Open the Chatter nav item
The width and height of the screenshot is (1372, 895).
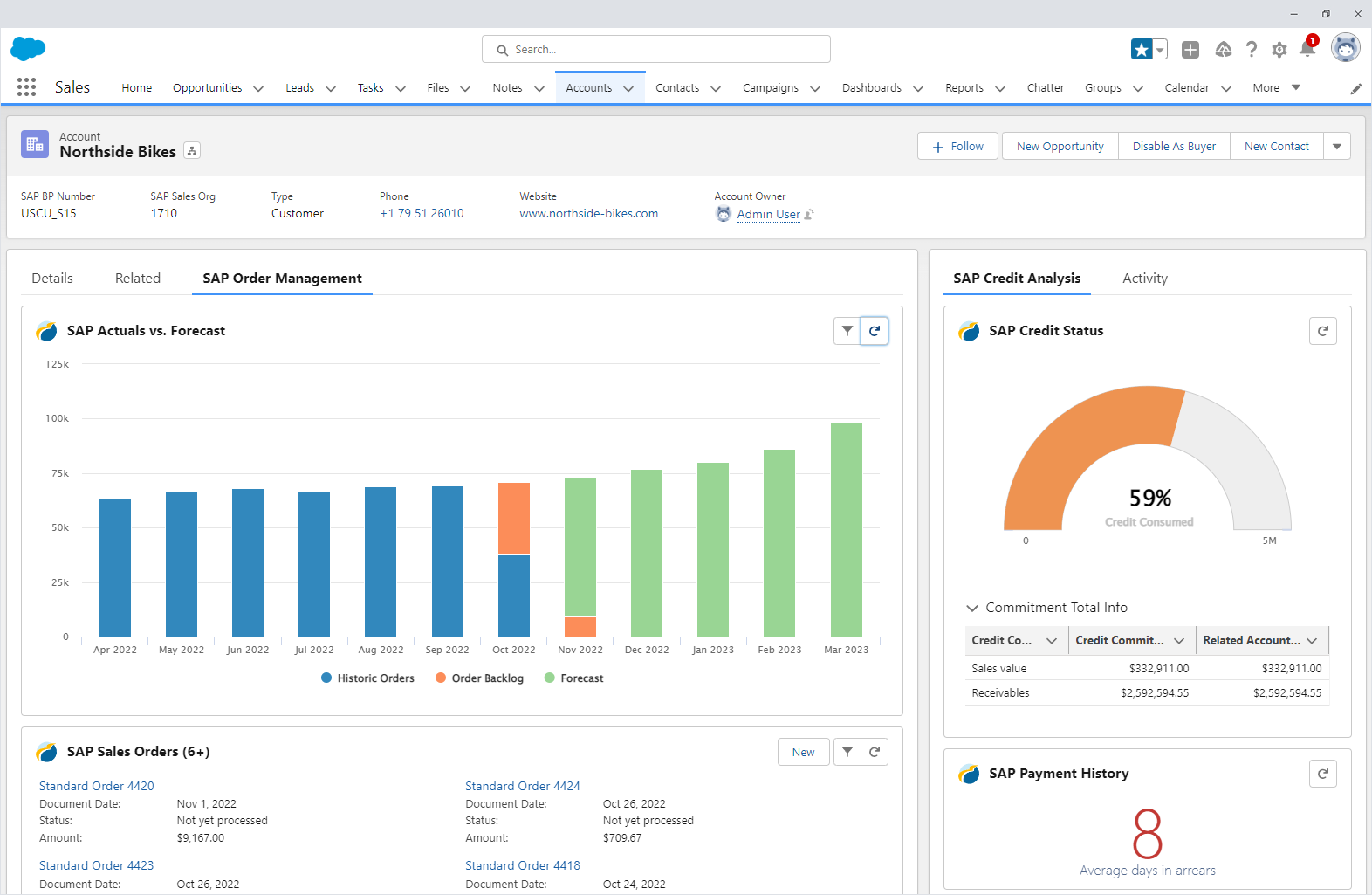pyautogui.click(x=1046, y=88)
